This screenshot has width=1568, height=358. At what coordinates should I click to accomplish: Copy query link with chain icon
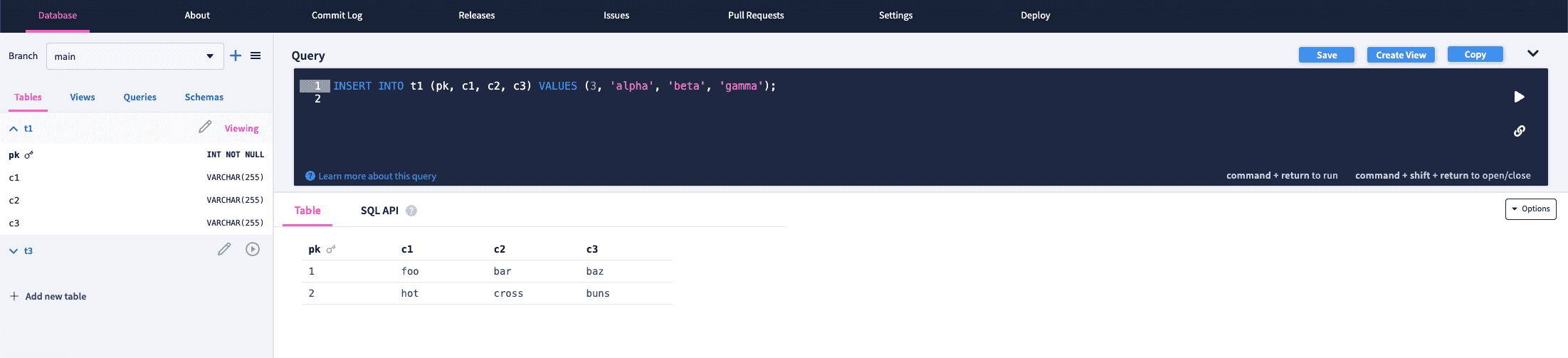point(1519,131)
